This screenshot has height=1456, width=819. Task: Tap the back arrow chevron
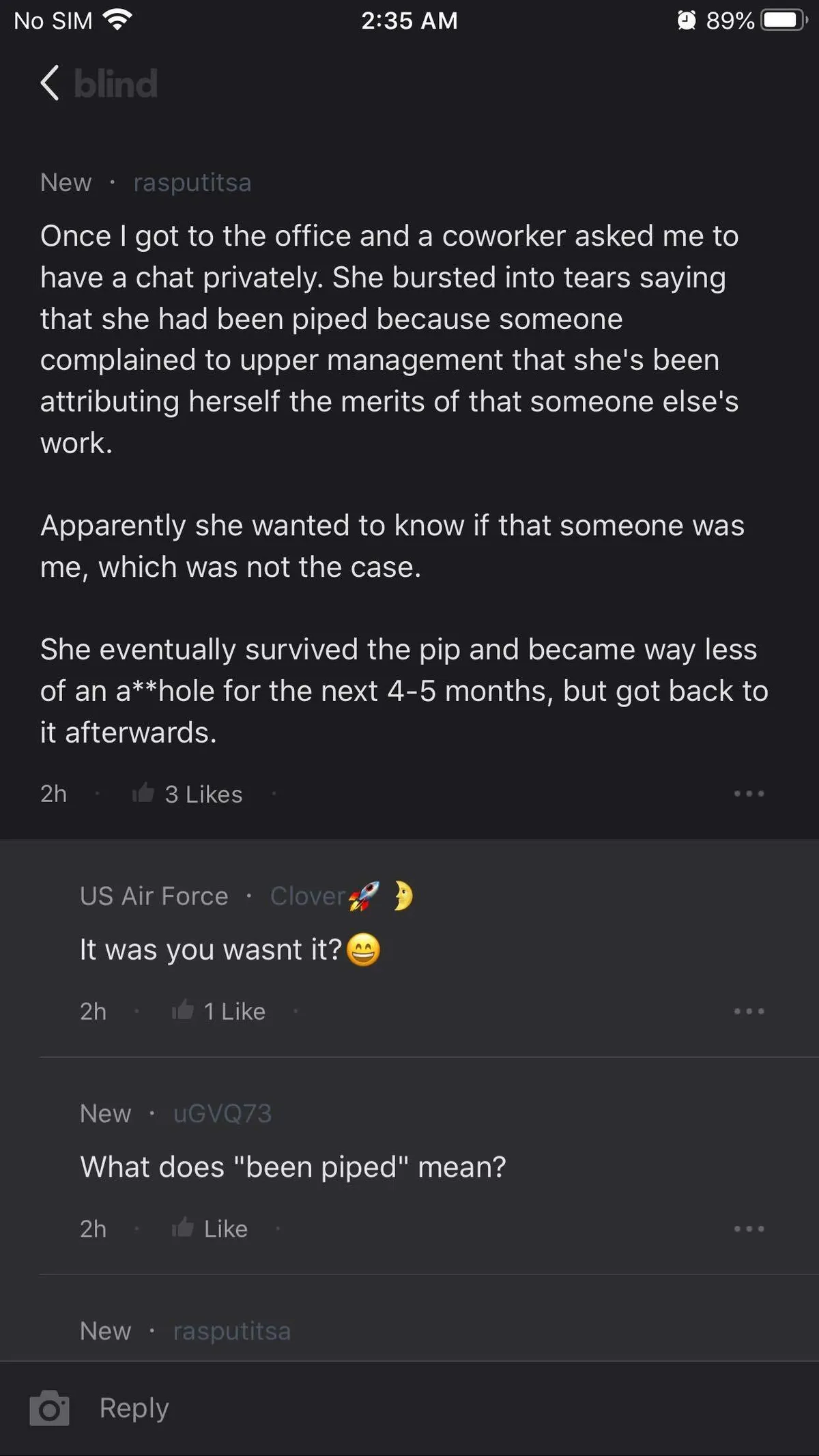pyautogui.click(x=50, y=83)
